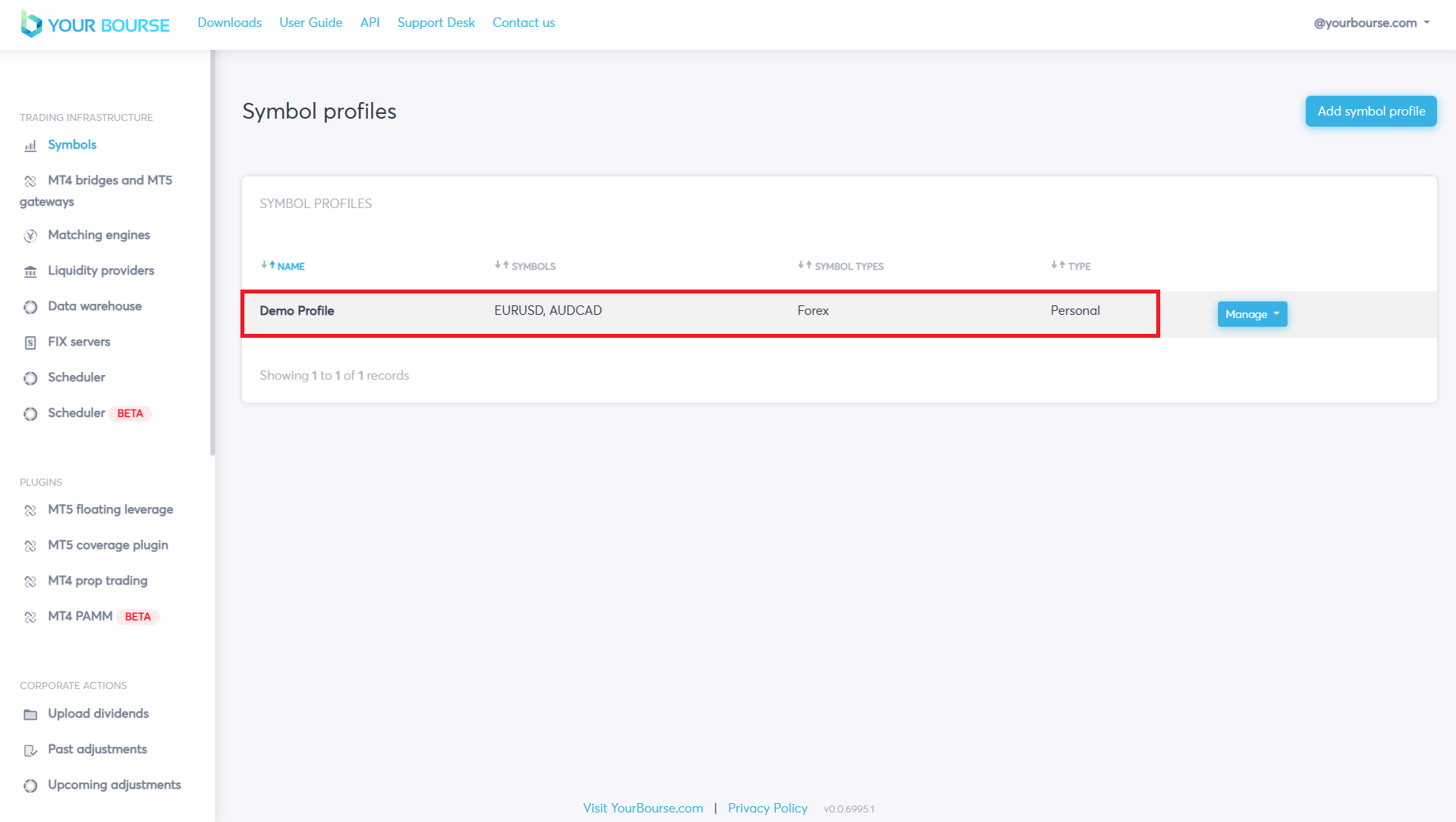Screen dimensions: 1456x822
Task: Open Liquidity providers page
Action: click(101, 271)
